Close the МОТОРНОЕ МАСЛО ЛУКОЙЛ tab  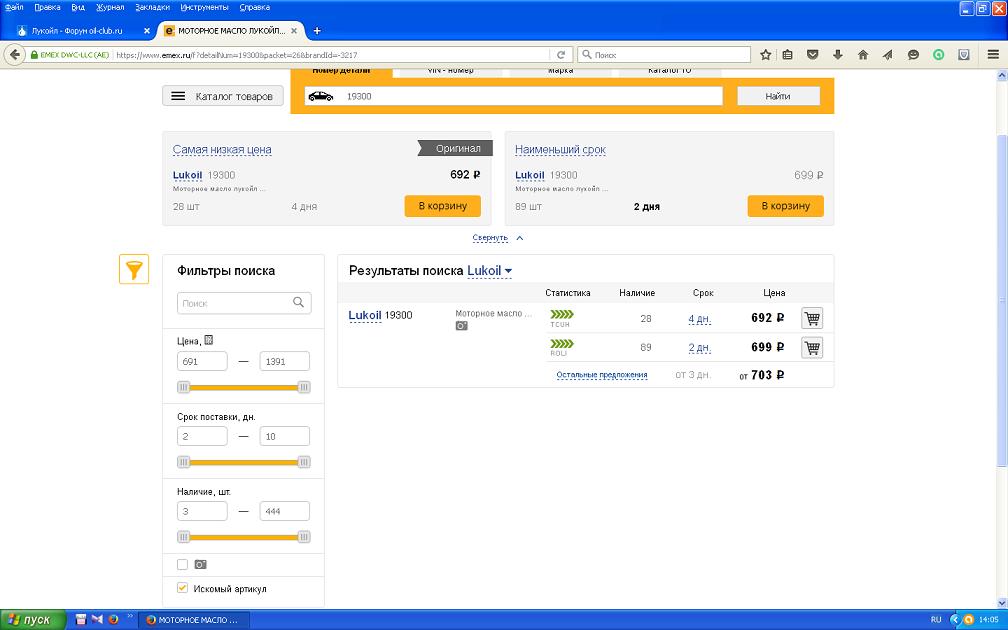[294, 30]
